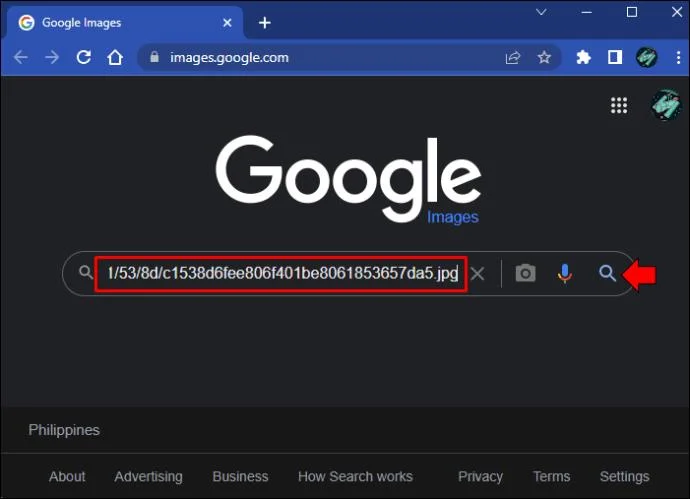The image size is (690, 499).
Task: Click the image URL search field
Action: (x=282, y=274)
